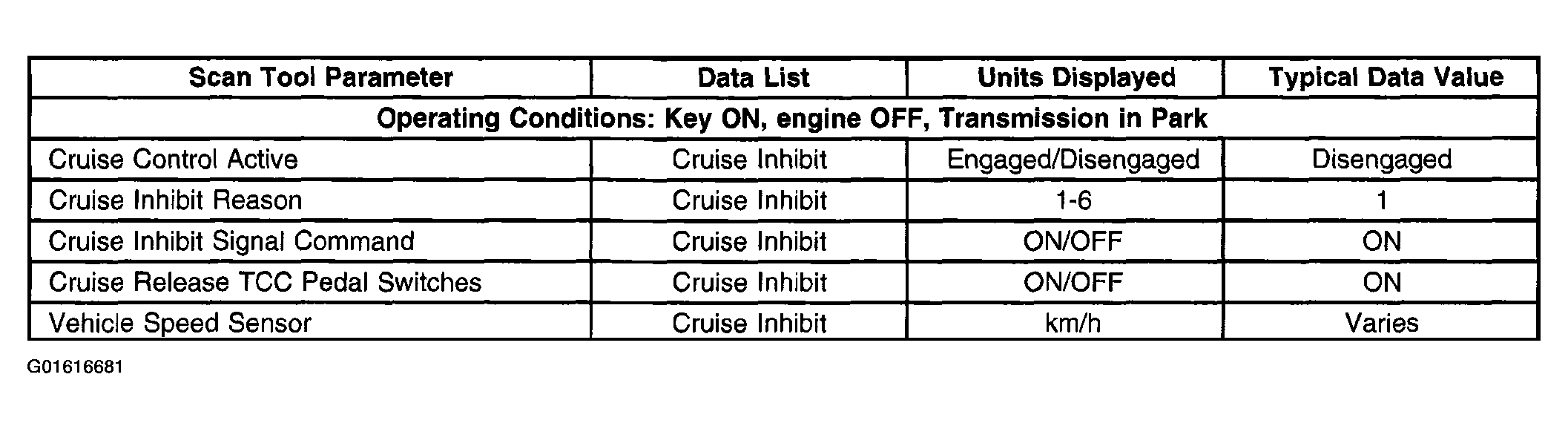This screenshot has height=429, width=1568.
Task: Select the Disengaged typical value cell
Action: click(x=1381, y=160)
